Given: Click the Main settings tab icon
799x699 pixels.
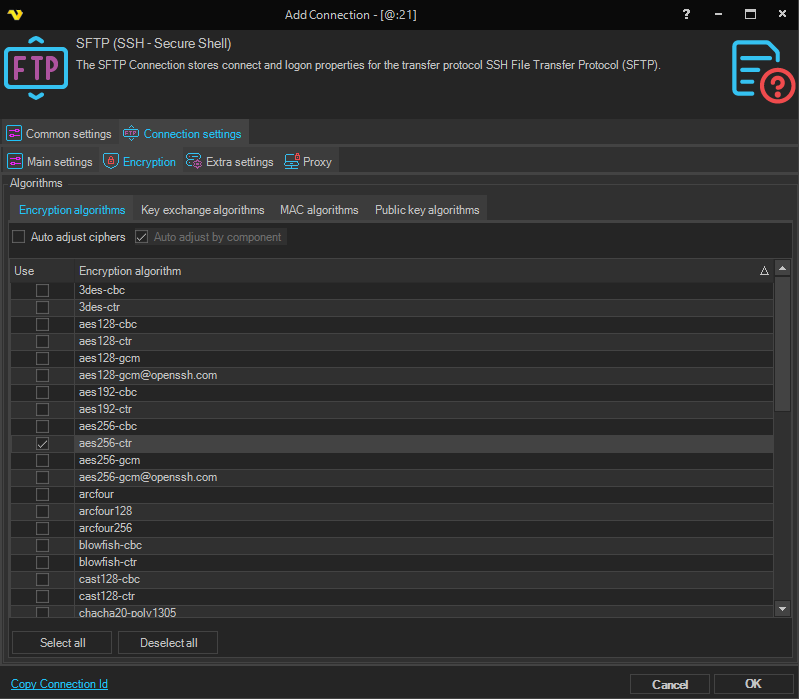Looking at the screenshot, I should point(15,162).
